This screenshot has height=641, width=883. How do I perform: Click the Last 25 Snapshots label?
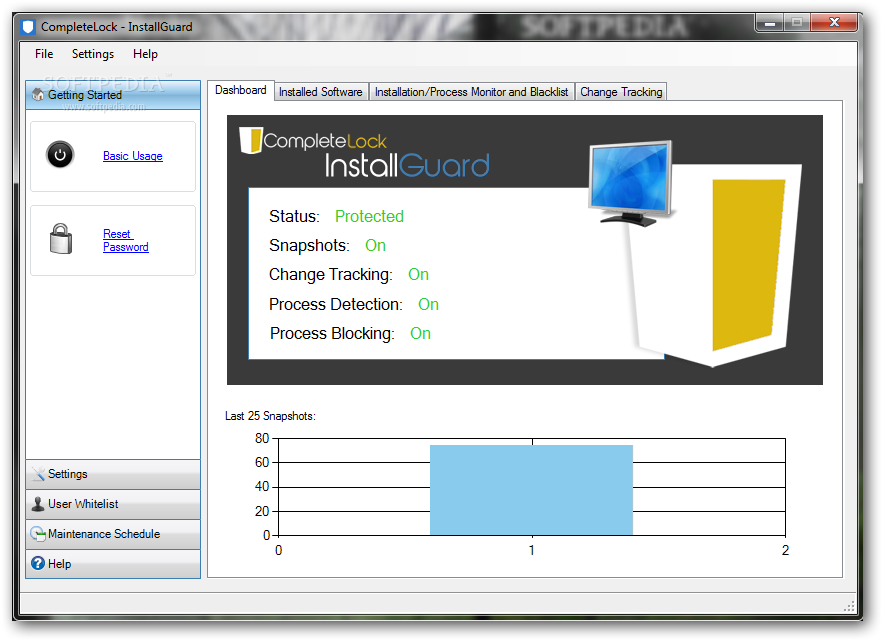[x=270, y=416]
